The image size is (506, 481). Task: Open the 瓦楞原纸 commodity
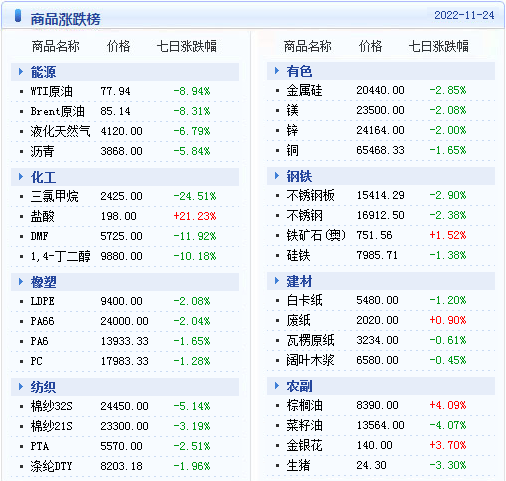click(x=310, y=340)
